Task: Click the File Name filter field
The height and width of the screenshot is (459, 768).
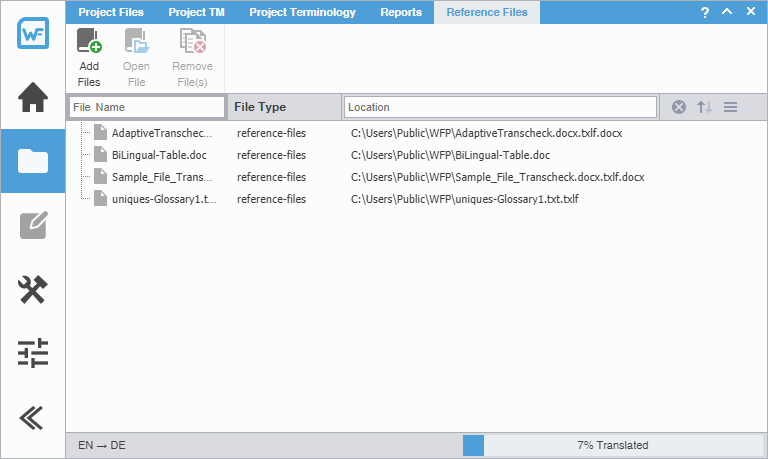Action: coord(147,107)
